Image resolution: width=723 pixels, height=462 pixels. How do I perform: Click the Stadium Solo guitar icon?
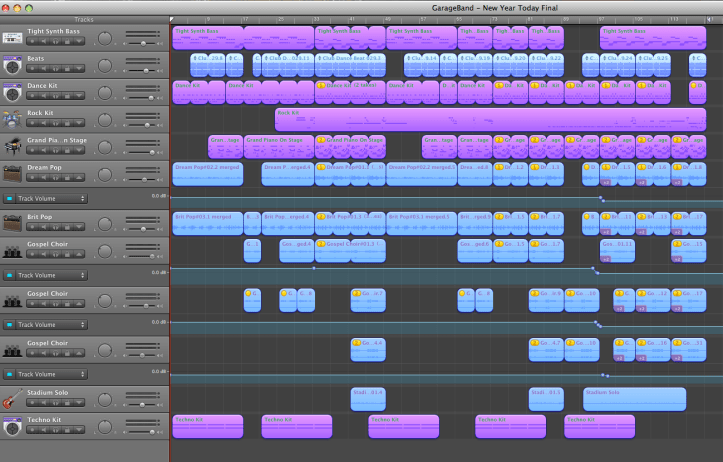(12, 399)
